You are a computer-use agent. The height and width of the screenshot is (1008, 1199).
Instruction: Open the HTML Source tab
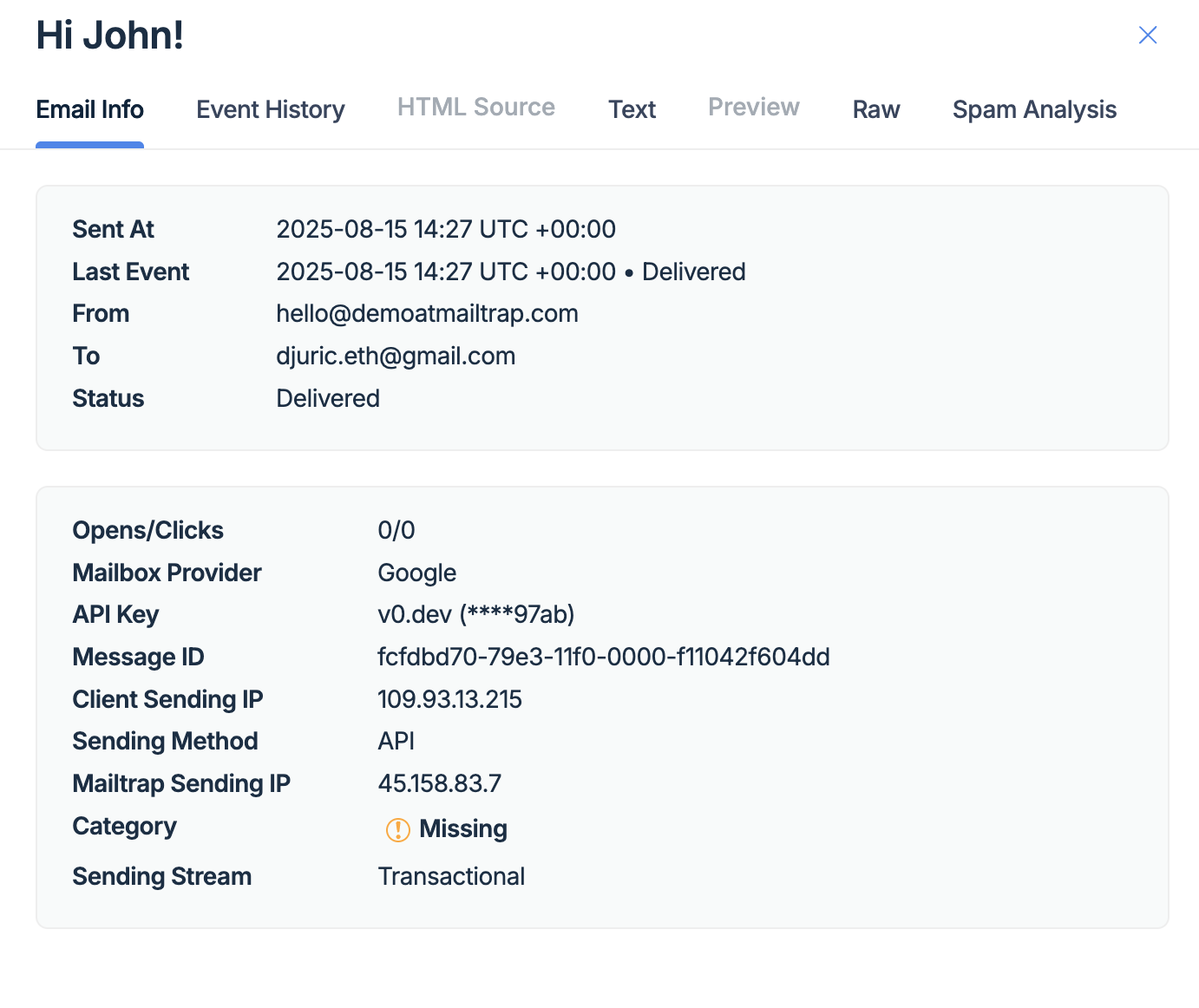(475, 108)
